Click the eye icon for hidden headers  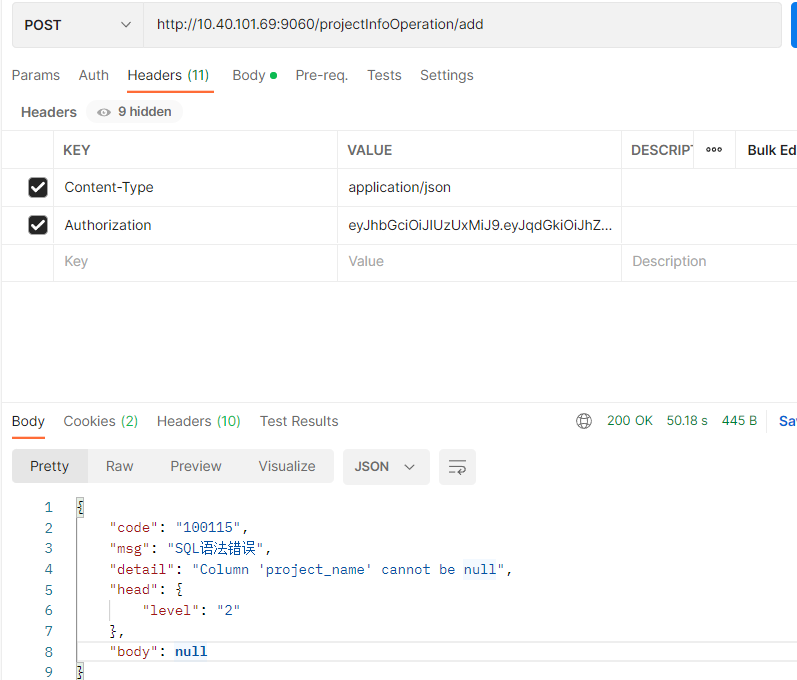pos(104,112)
